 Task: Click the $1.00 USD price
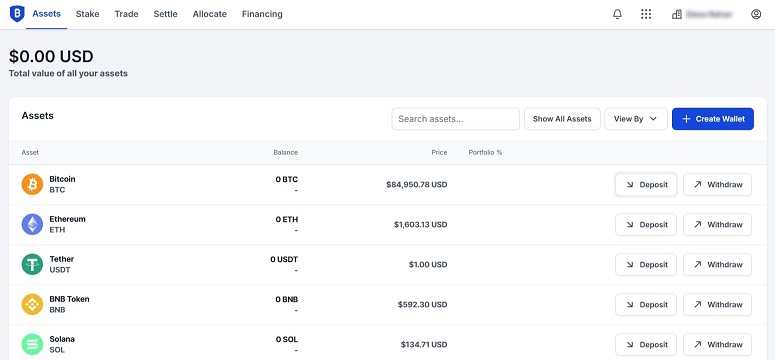(428, 265)
